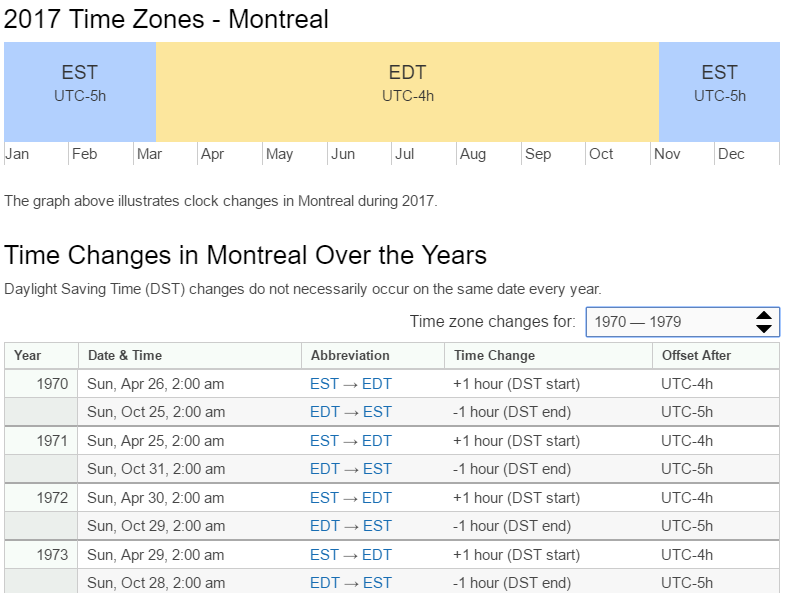788x593 pixels.
Task: Click the EST link in the Oct 28 row
Action: (377, 583)
